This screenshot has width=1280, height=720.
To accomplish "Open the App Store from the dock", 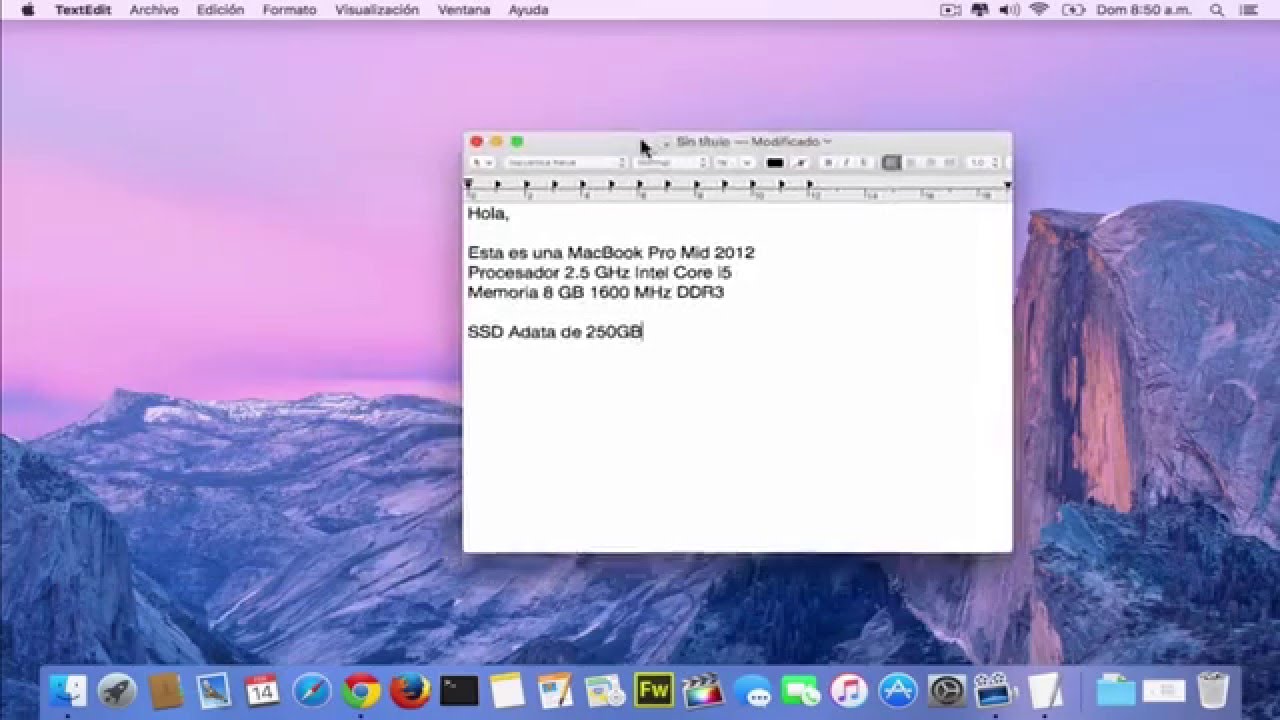I will 898,690.
